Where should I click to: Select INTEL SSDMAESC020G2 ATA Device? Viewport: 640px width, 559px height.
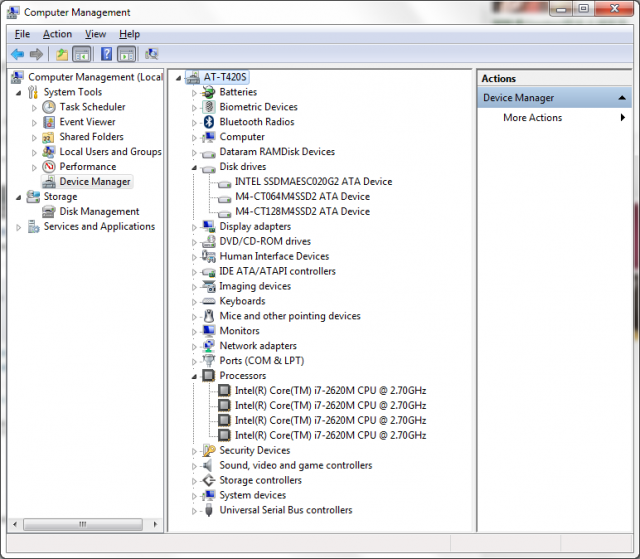pyautogui.click(x=313, y=182)
